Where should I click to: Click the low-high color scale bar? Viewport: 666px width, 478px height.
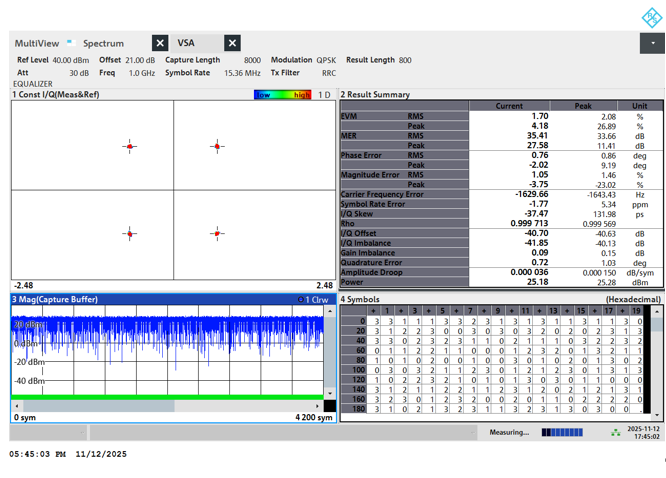point(283,95)
